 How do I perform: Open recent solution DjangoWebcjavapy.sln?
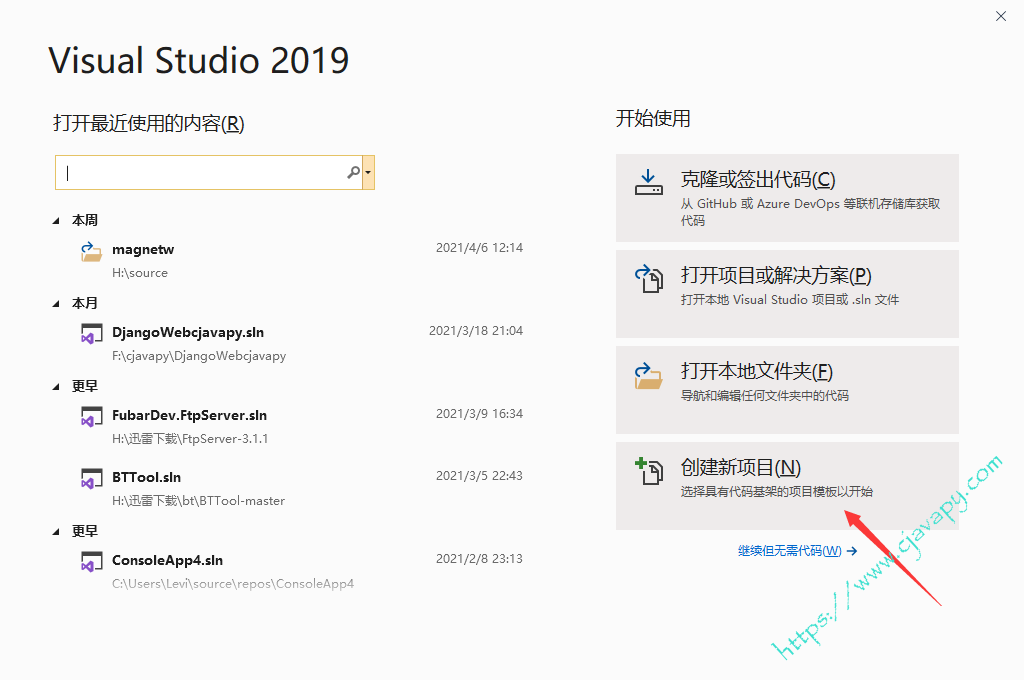click(x=188, y=332)
